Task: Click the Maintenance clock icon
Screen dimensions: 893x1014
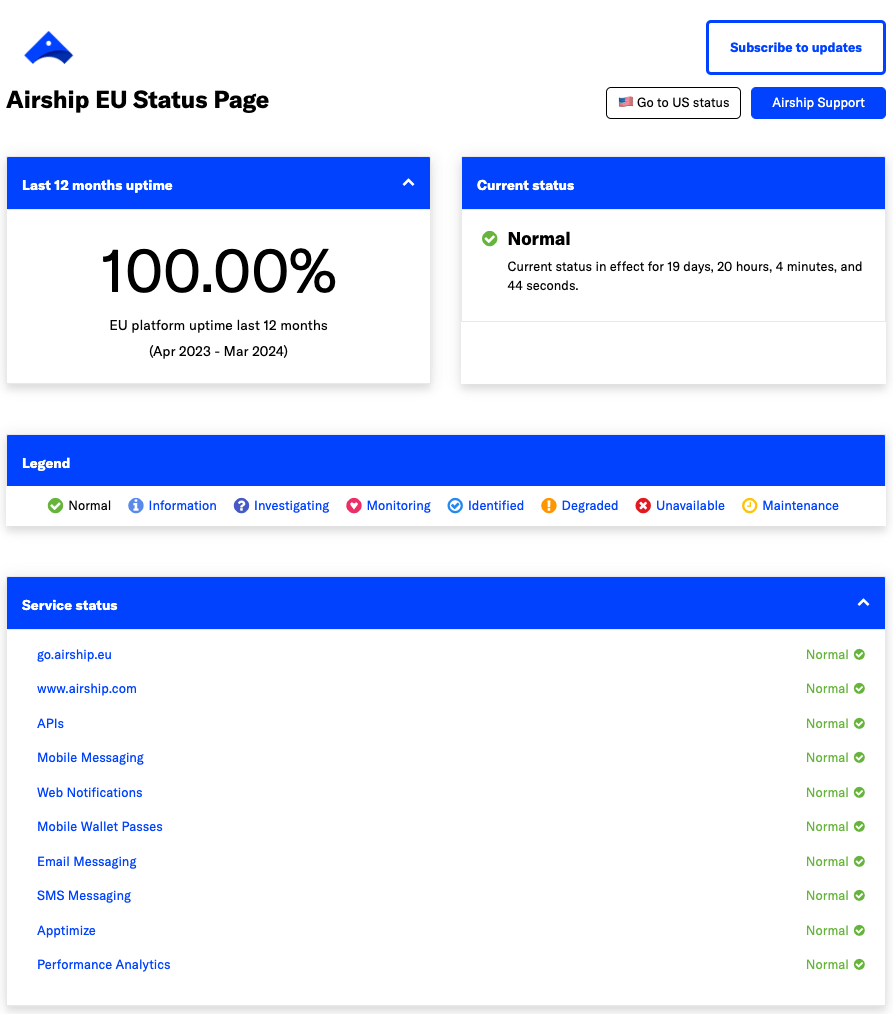Action: tap(750, 506)
